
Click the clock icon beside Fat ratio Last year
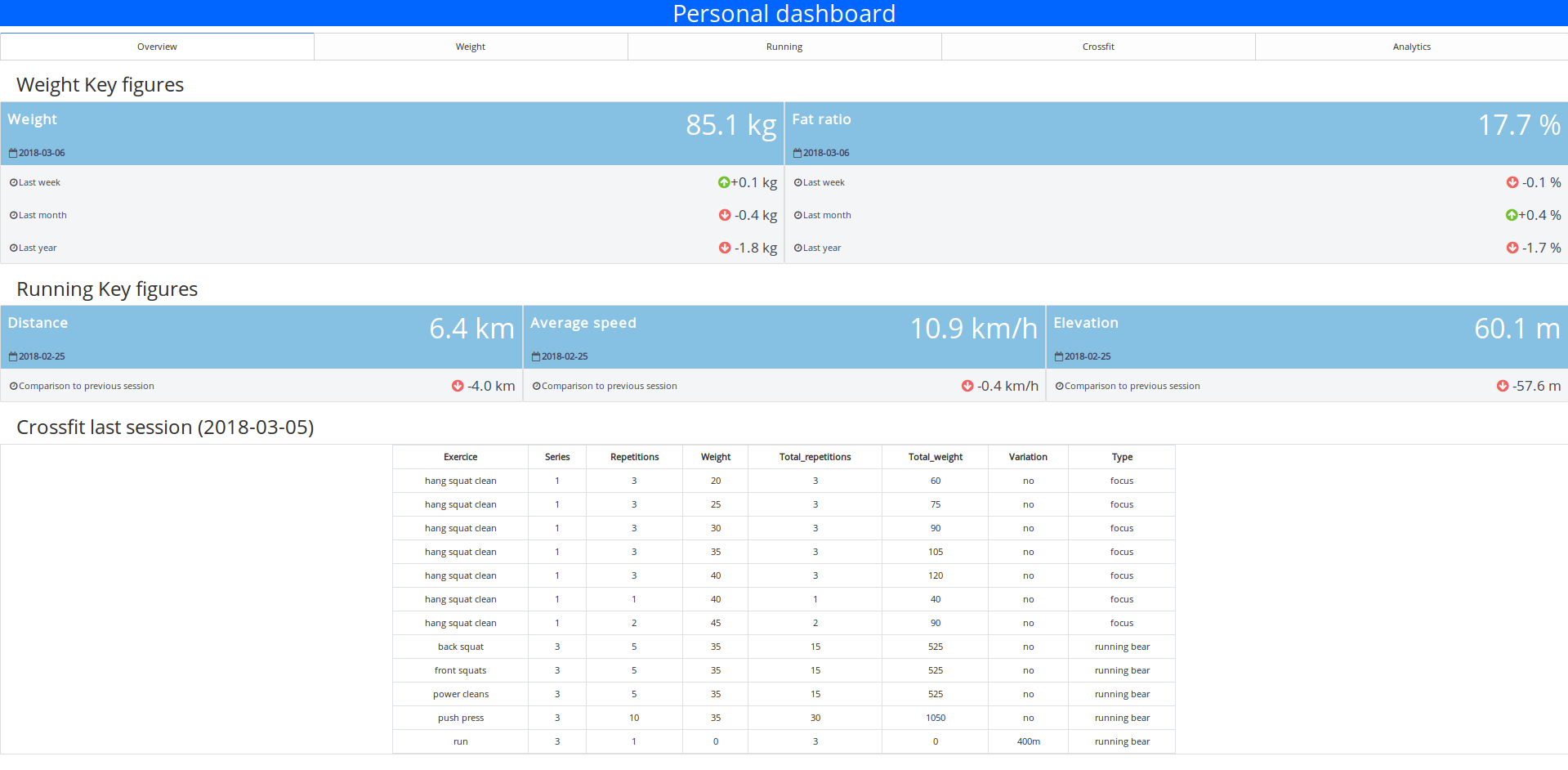click(797, 248)
